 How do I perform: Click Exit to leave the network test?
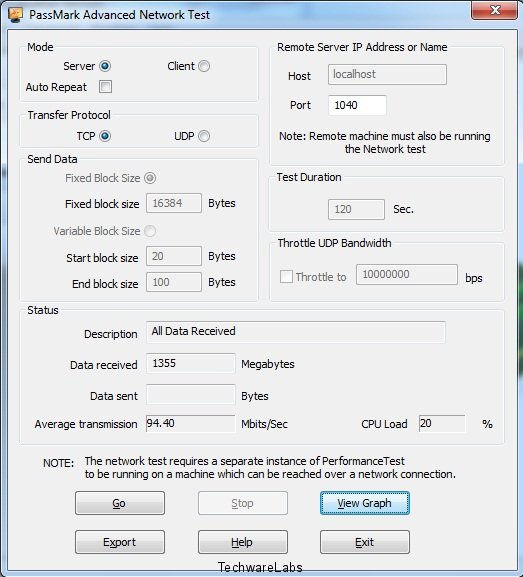point(365,542)
